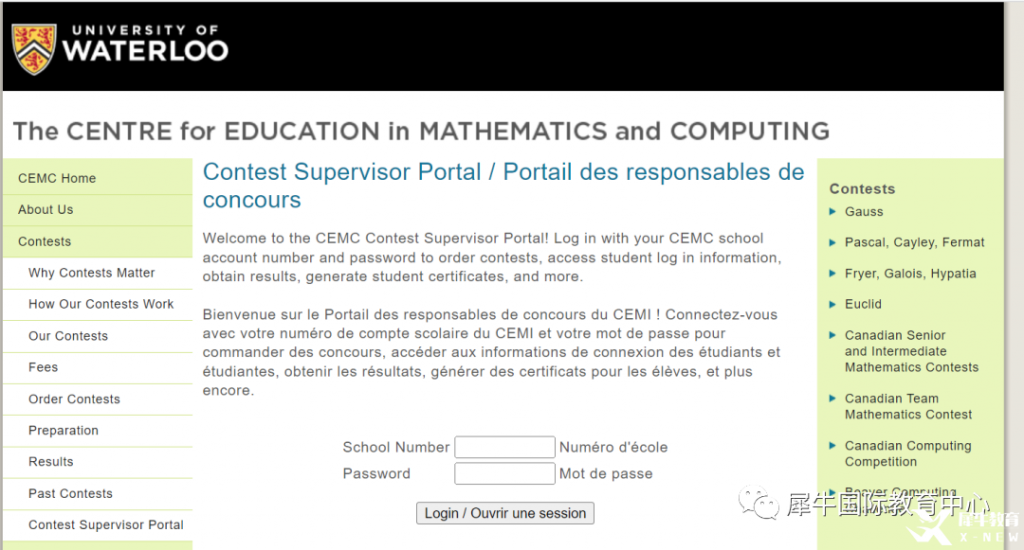
Task: Click the arrow bullet beside Canadian Team Mathematics Contest
Action: (833, 398)
